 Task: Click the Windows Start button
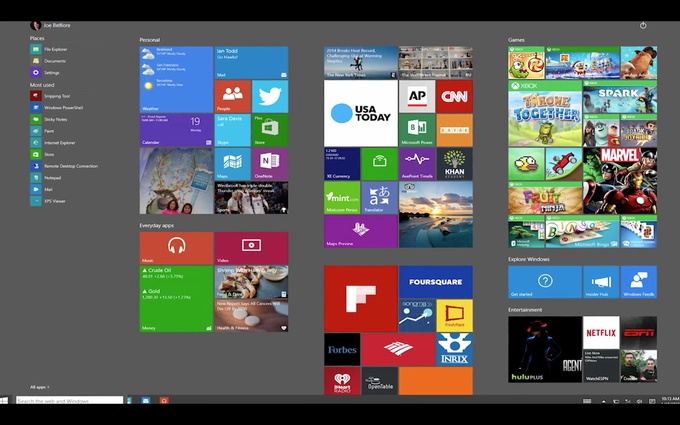(4, 400)
